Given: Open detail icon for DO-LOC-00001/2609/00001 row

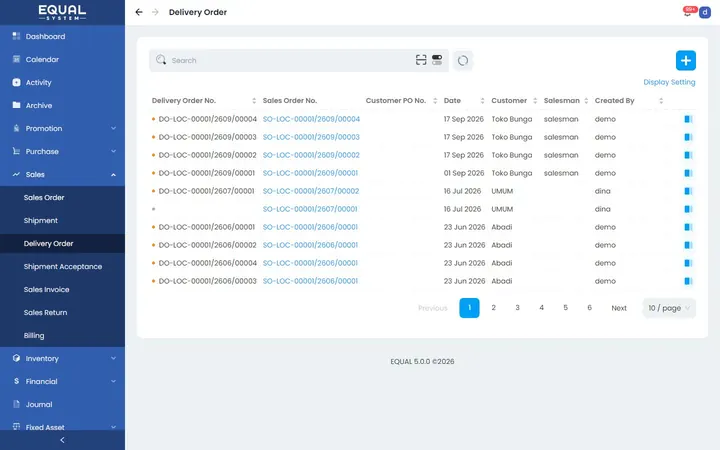Looking at the screenshot, I should click(x=688, y=173).
